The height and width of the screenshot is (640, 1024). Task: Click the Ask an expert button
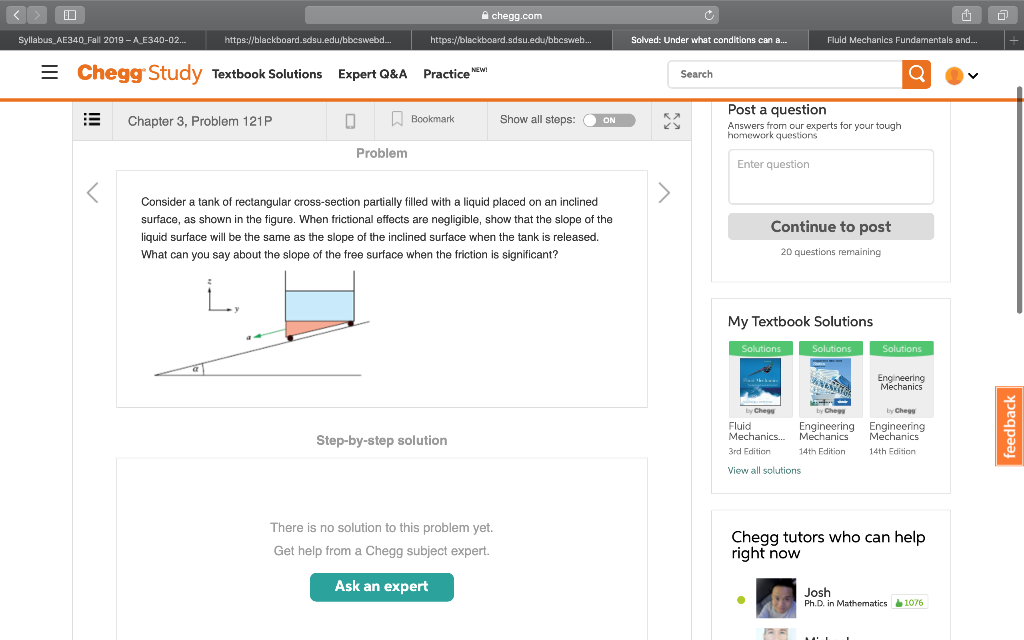tap(381, 587)
